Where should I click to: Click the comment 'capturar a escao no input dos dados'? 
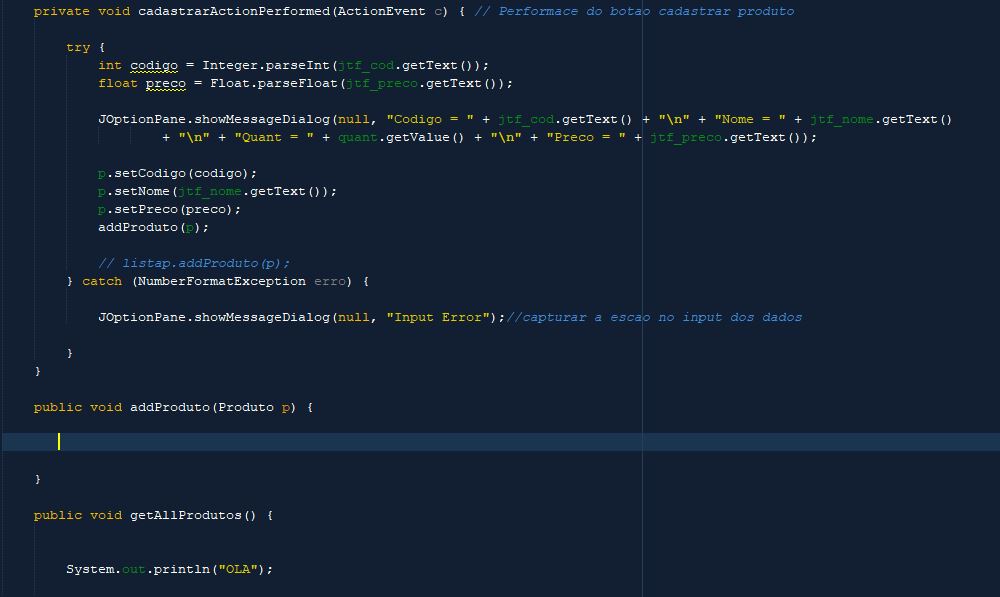654,318
